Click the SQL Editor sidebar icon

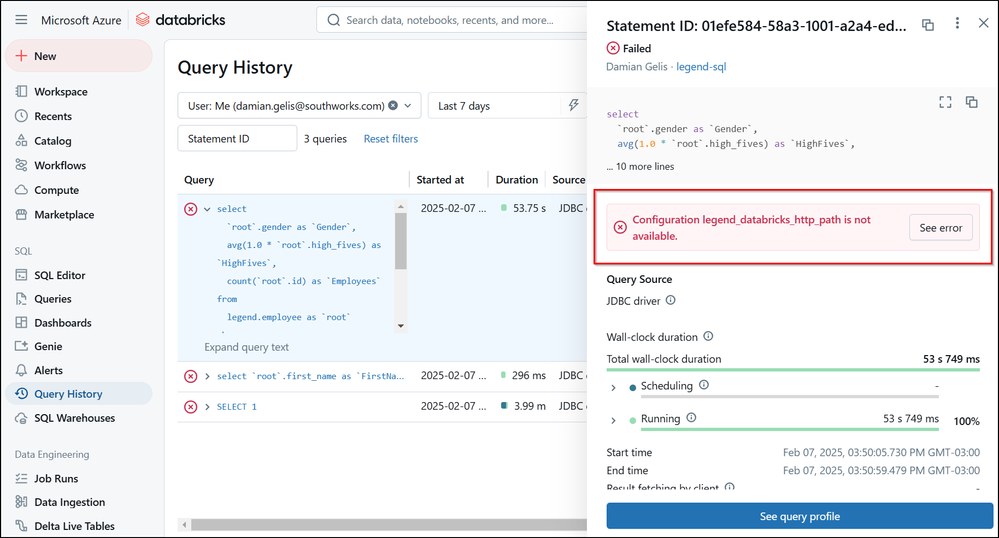[22, 275]
